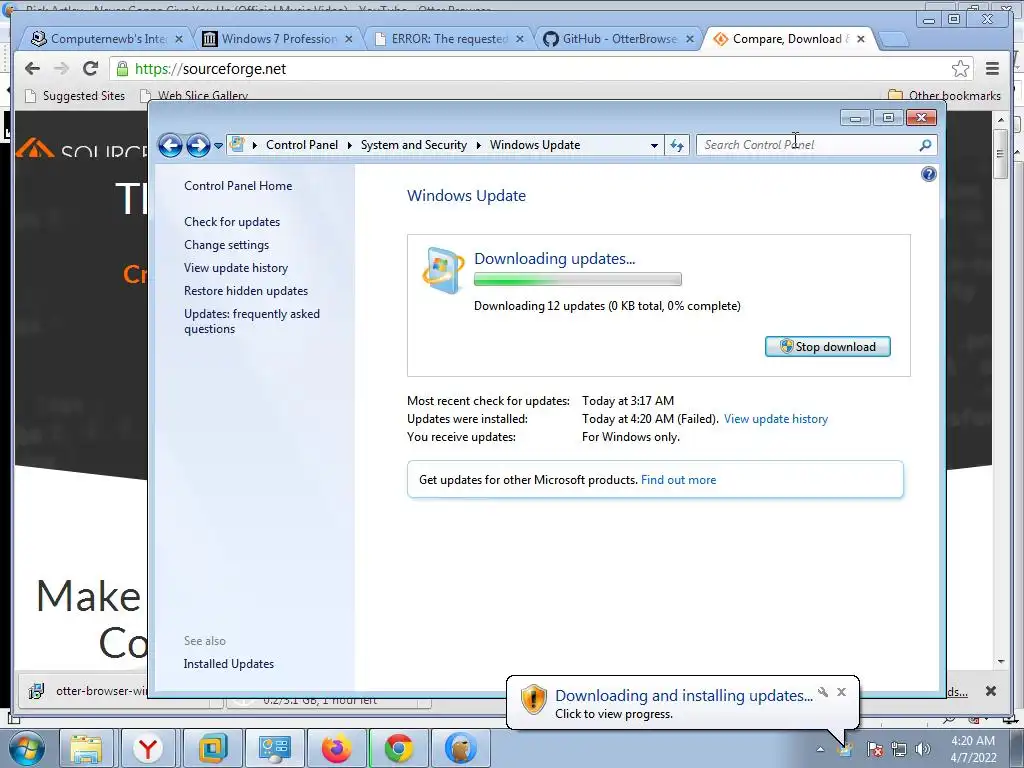Expand the arrow after Control Panel breadcrumb
This screenshot has height=768, width=1024.
349,145
